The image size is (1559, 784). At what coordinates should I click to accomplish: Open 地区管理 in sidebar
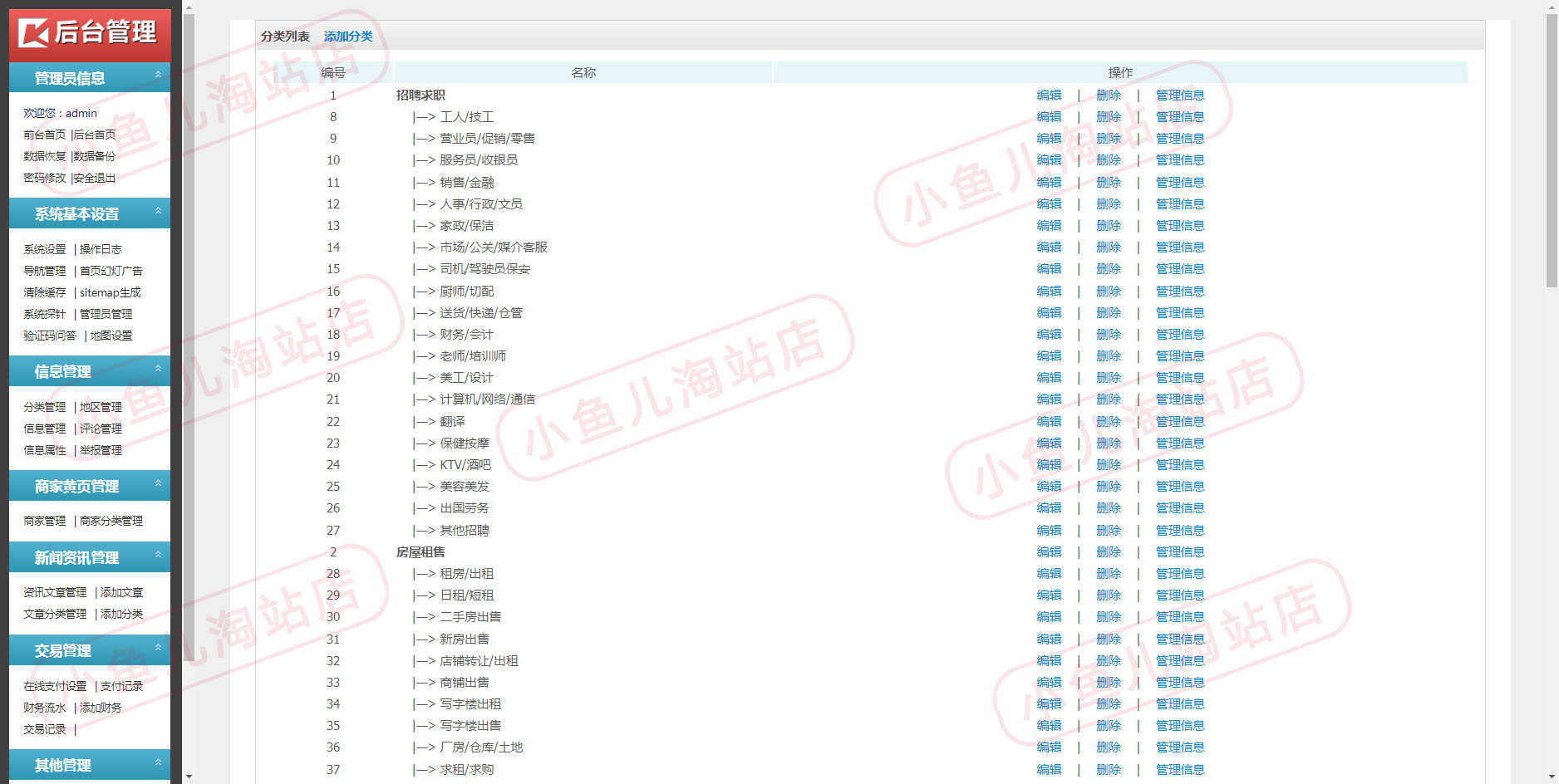pyautogui.click(x=101, y=407)
